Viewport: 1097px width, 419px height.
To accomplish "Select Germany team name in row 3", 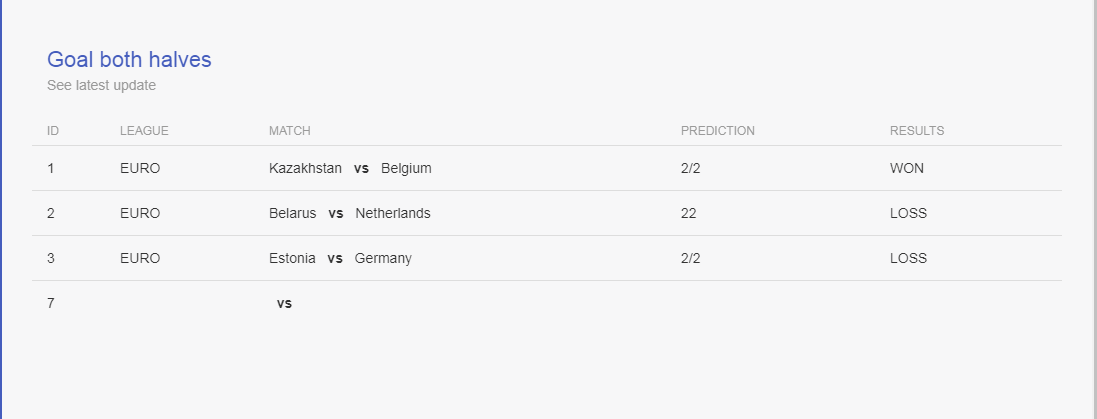I will (x=383, y=258).
